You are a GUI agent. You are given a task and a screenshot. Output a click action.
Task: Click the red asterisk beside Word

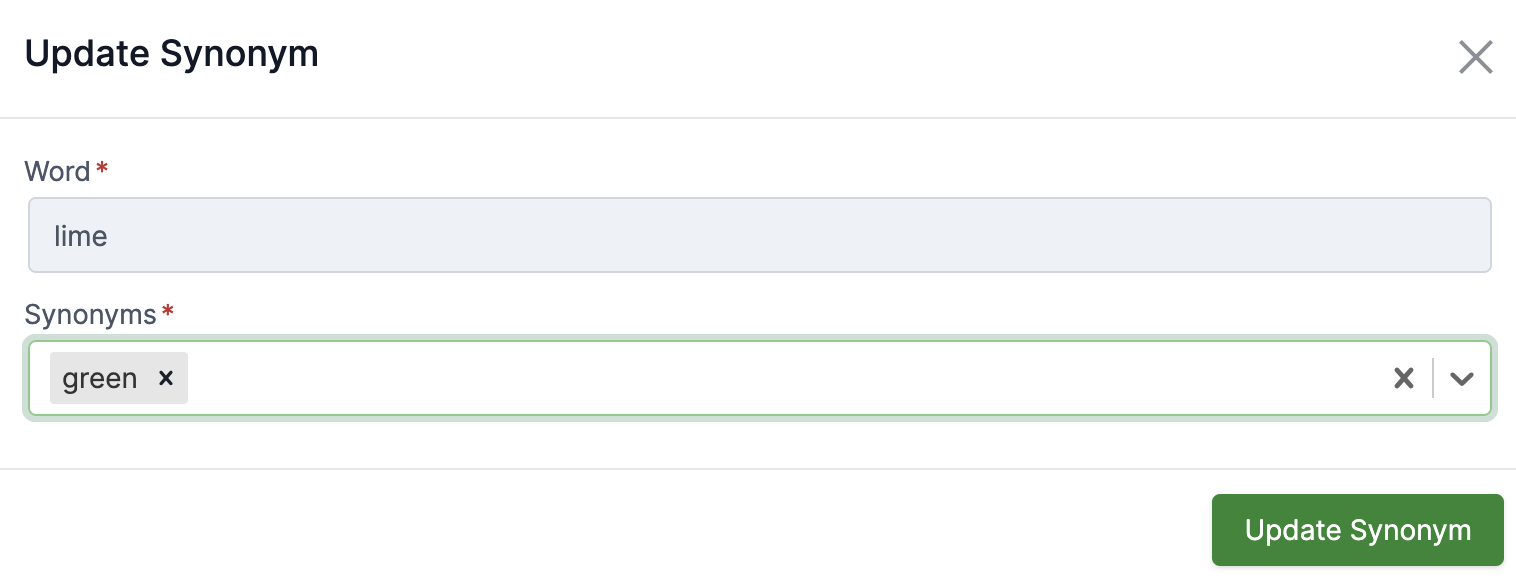(x=102, y=170)
